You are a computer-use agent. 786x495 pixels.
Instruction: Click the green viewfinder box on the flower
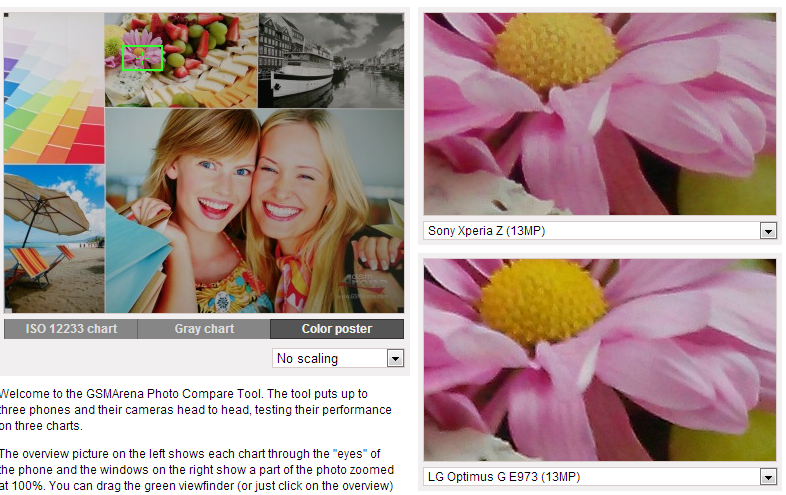142,58
